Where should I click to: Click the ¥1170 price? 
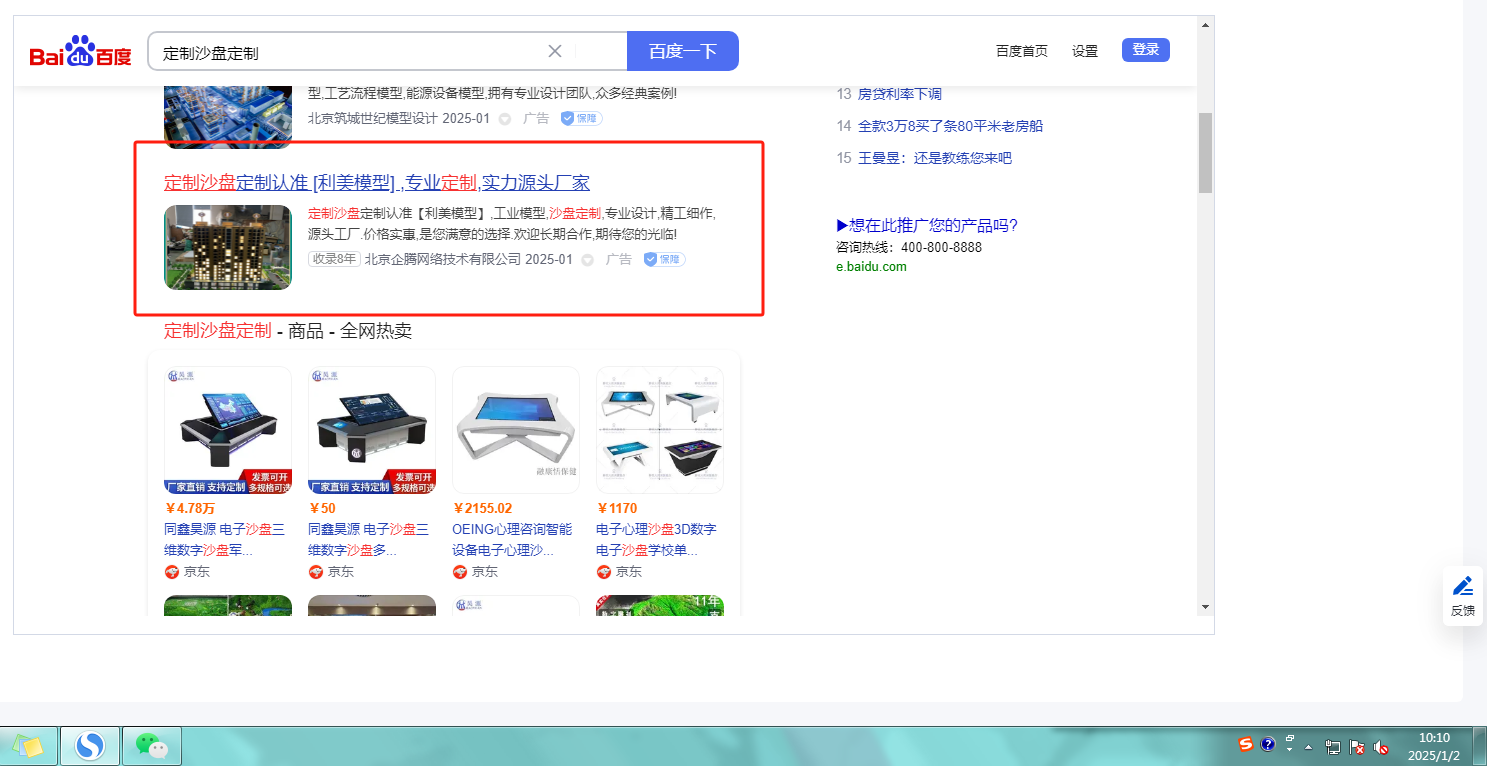(617, 508)
